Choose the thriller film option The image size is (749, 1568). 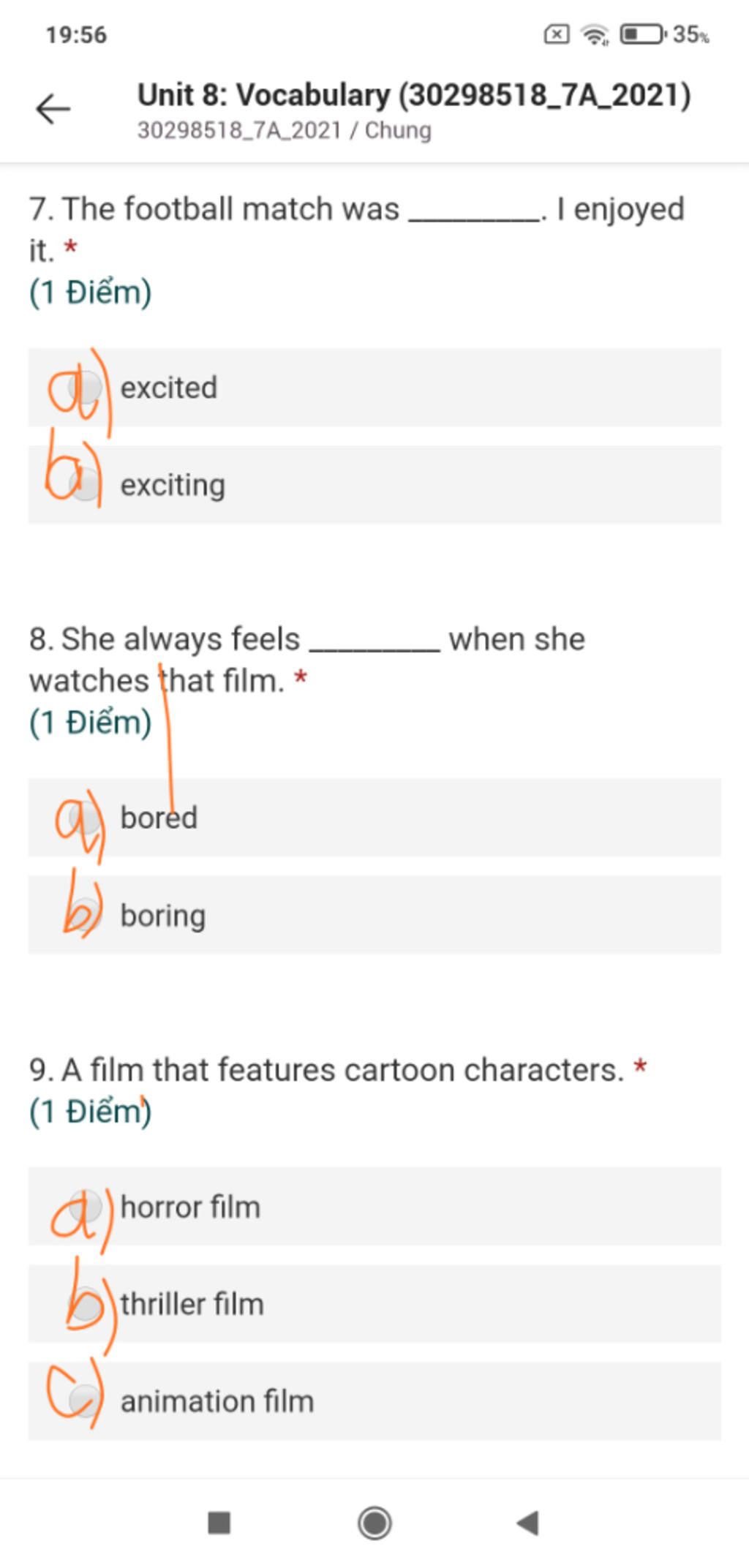click(x=374, y=1304)
